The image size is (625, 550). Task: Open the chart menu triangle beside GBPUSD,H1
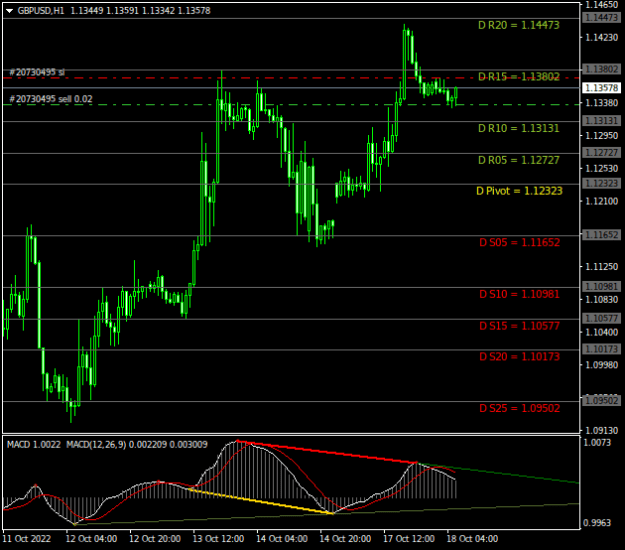(9, 11)
